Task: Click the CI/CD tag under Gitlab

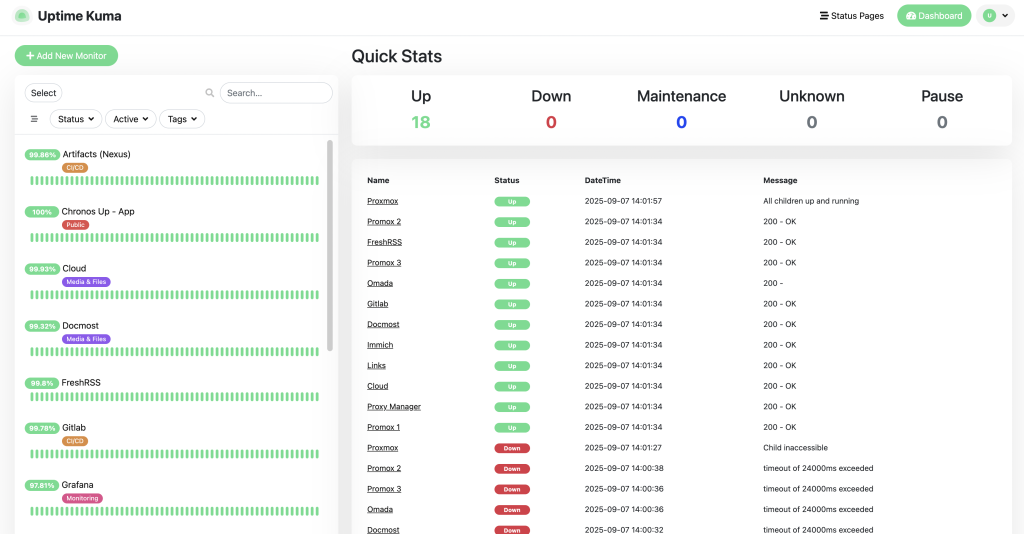Action: click(x=75, y=441)
